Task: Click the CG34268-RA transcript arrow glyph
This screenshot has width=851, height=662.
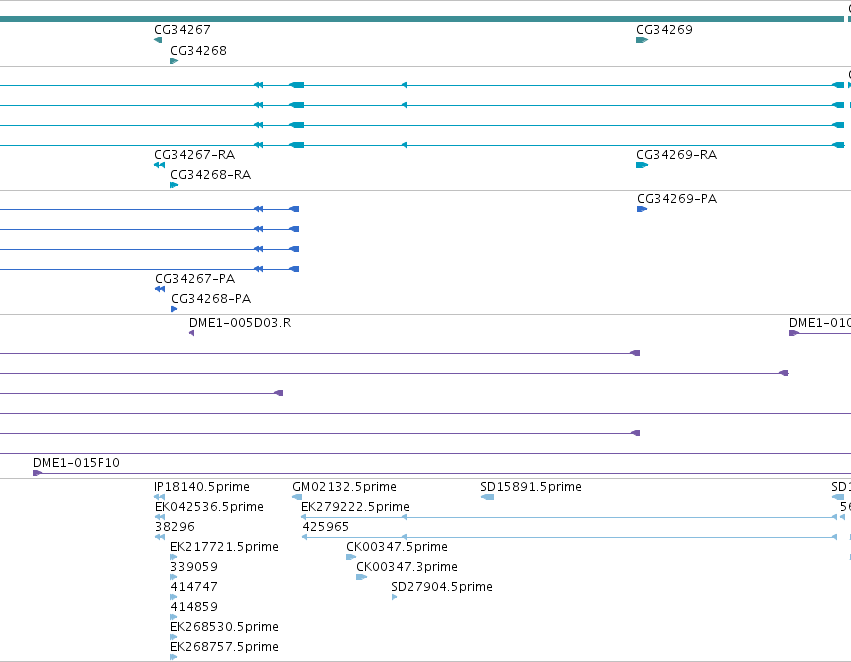Action: click(x=174, y=185)
